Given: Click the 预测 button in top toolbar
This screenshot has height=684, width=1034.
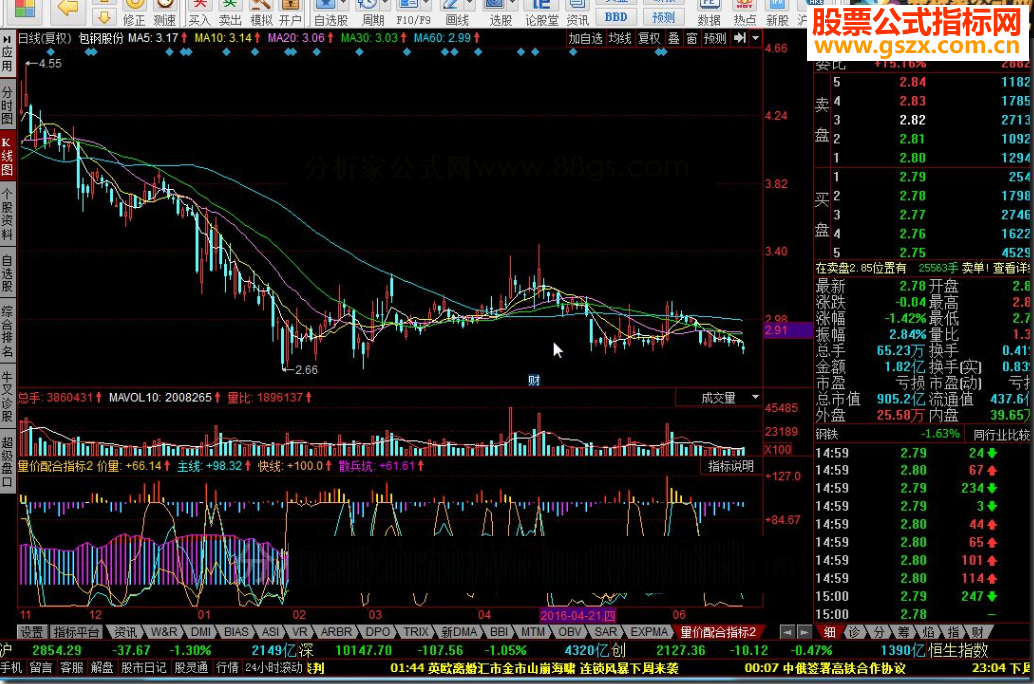Looking at the screenshot, I should (663, 16).
